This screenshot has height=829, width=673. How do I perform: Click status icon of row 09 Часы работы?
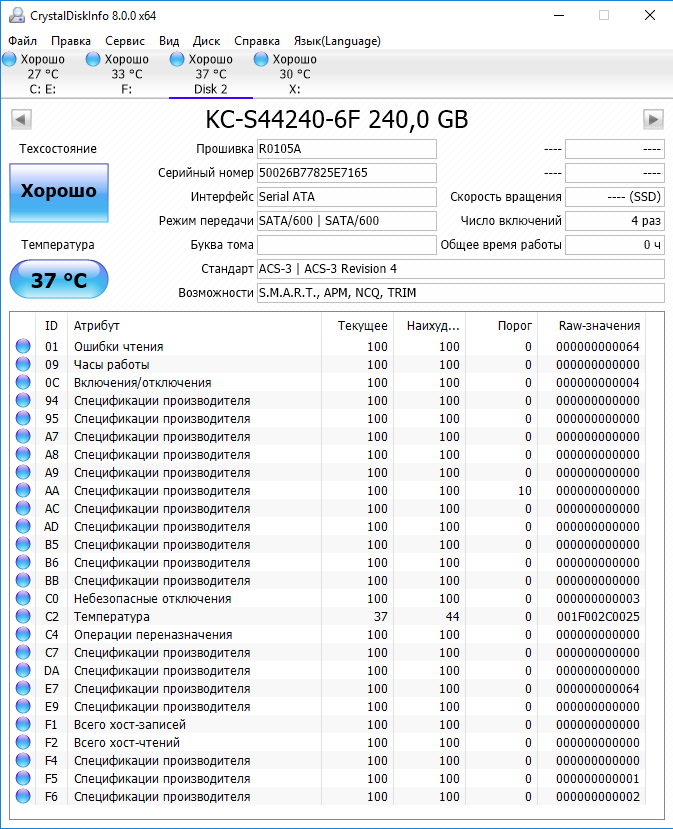[23, 364]
